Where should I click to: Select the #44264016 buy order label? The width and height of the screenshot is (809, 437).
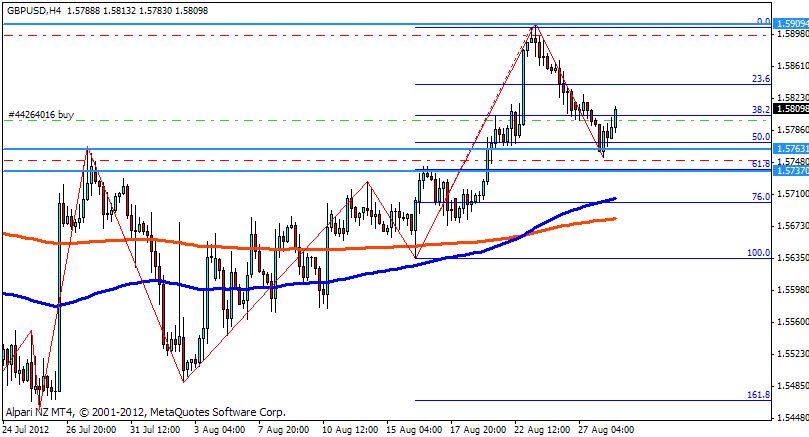41,115
